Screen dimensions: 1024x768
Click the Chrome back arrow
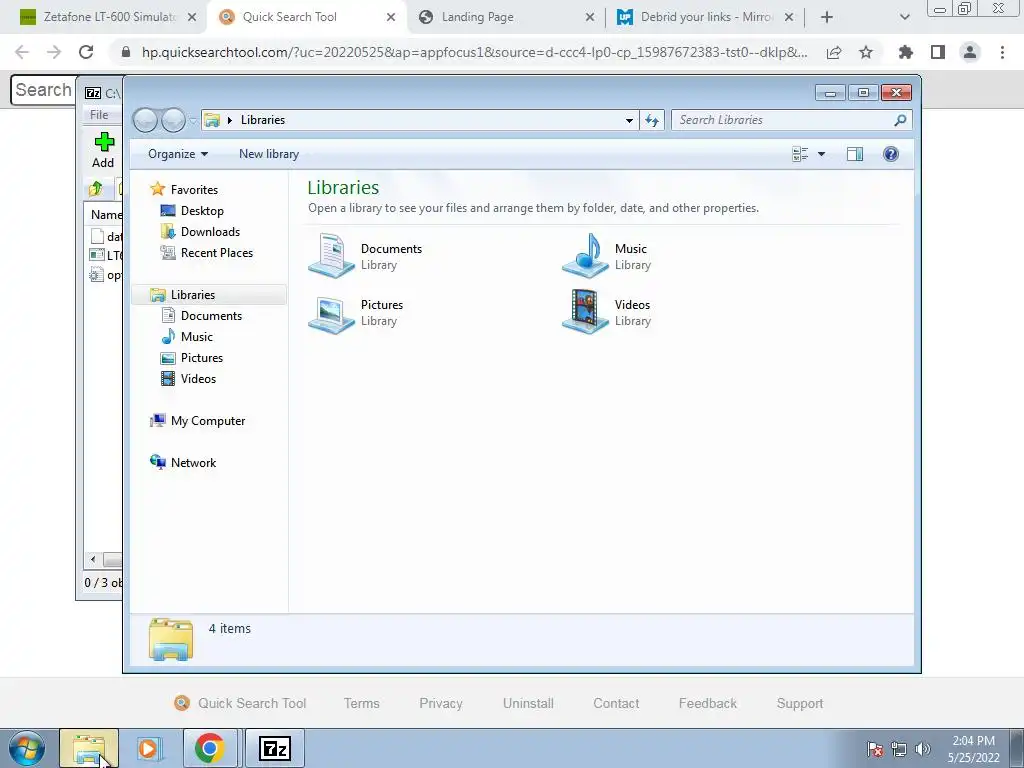pyautogui.click(x=22, y=52)
